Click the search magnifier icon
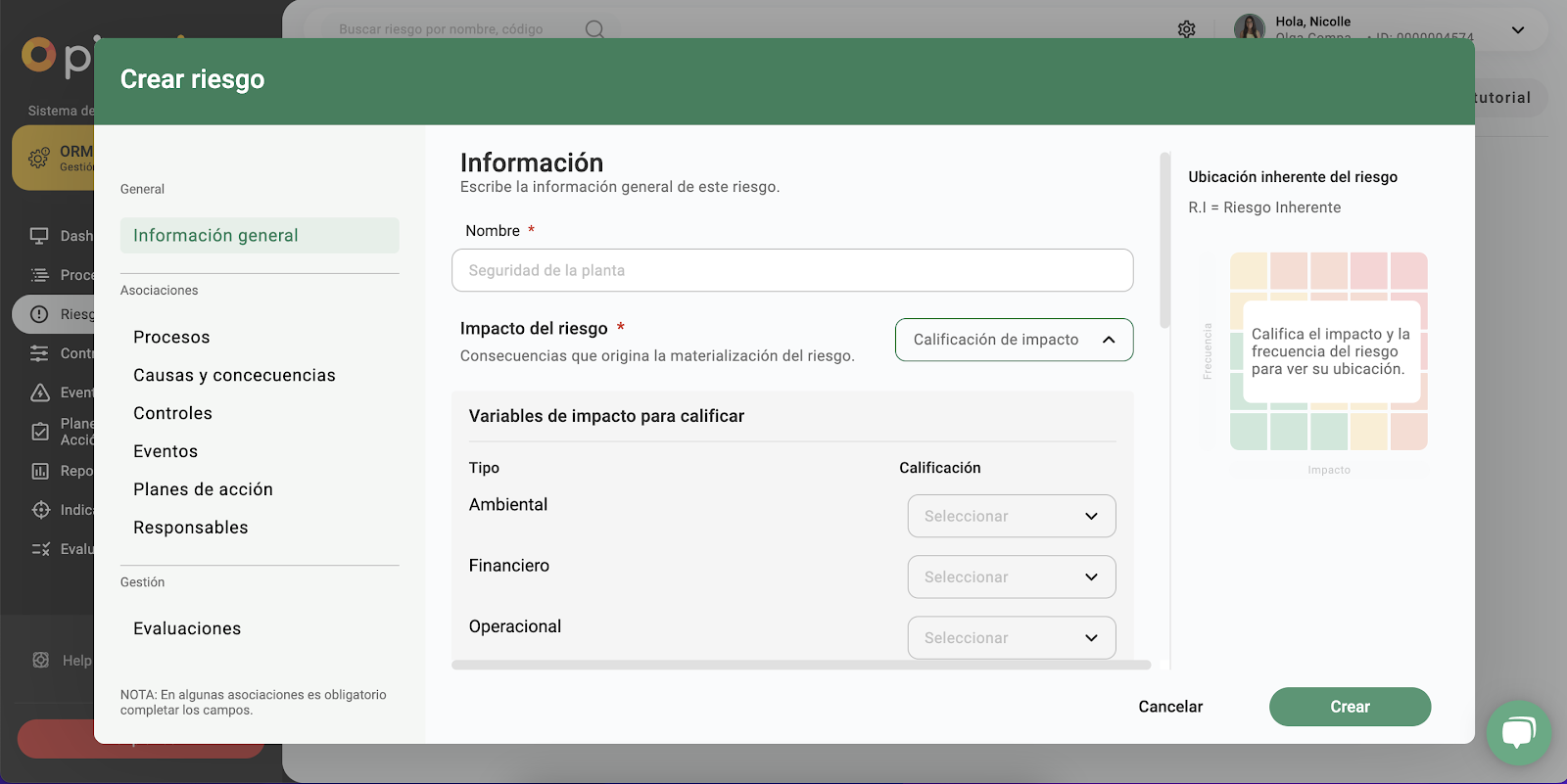Screen dimensions: 1567x784 point(594,29)
